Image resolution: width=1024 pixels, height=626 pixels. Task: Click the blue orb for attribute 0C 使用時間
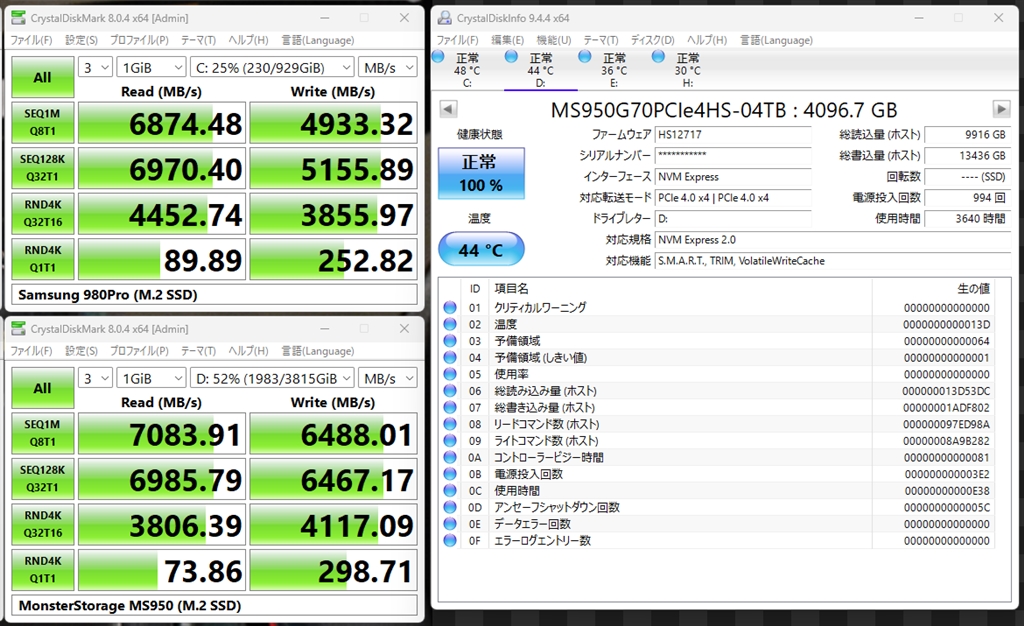[450, 491]
